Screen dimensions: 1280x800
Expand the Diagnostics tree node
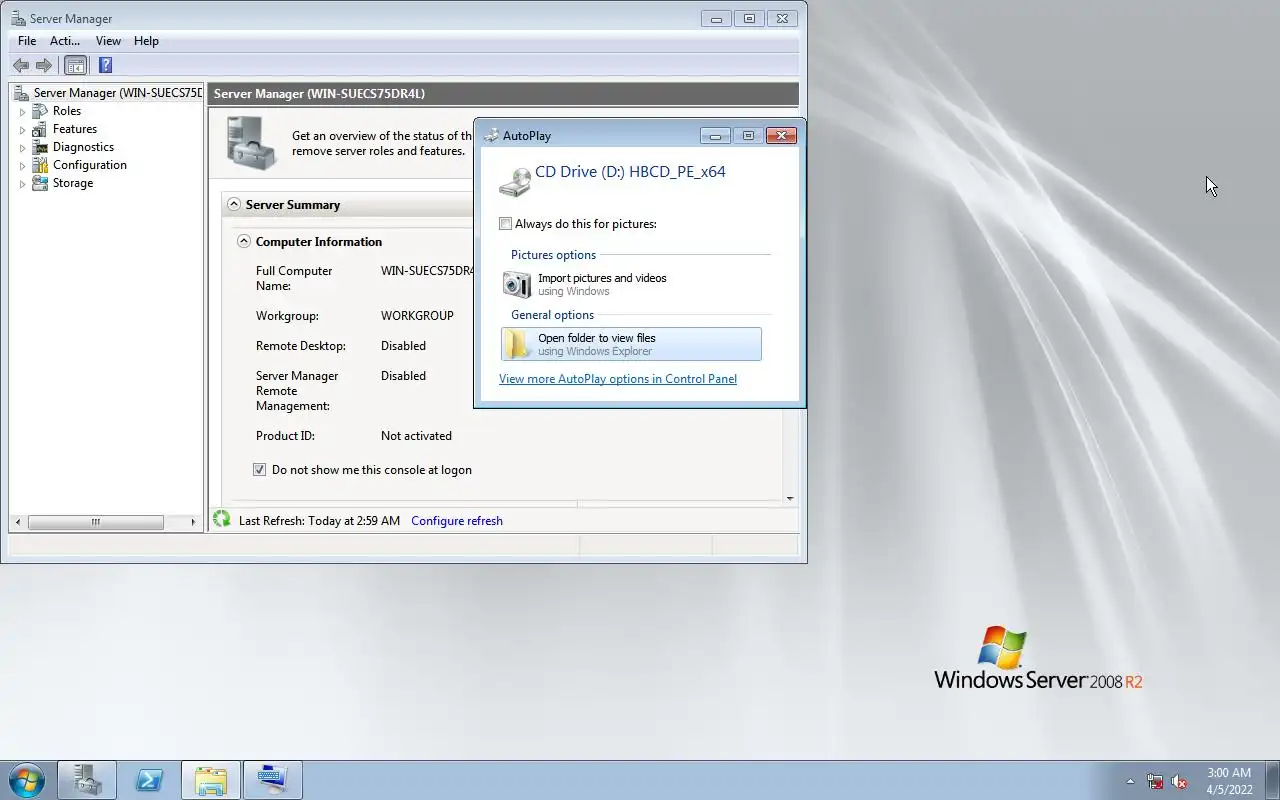(22, 148)
